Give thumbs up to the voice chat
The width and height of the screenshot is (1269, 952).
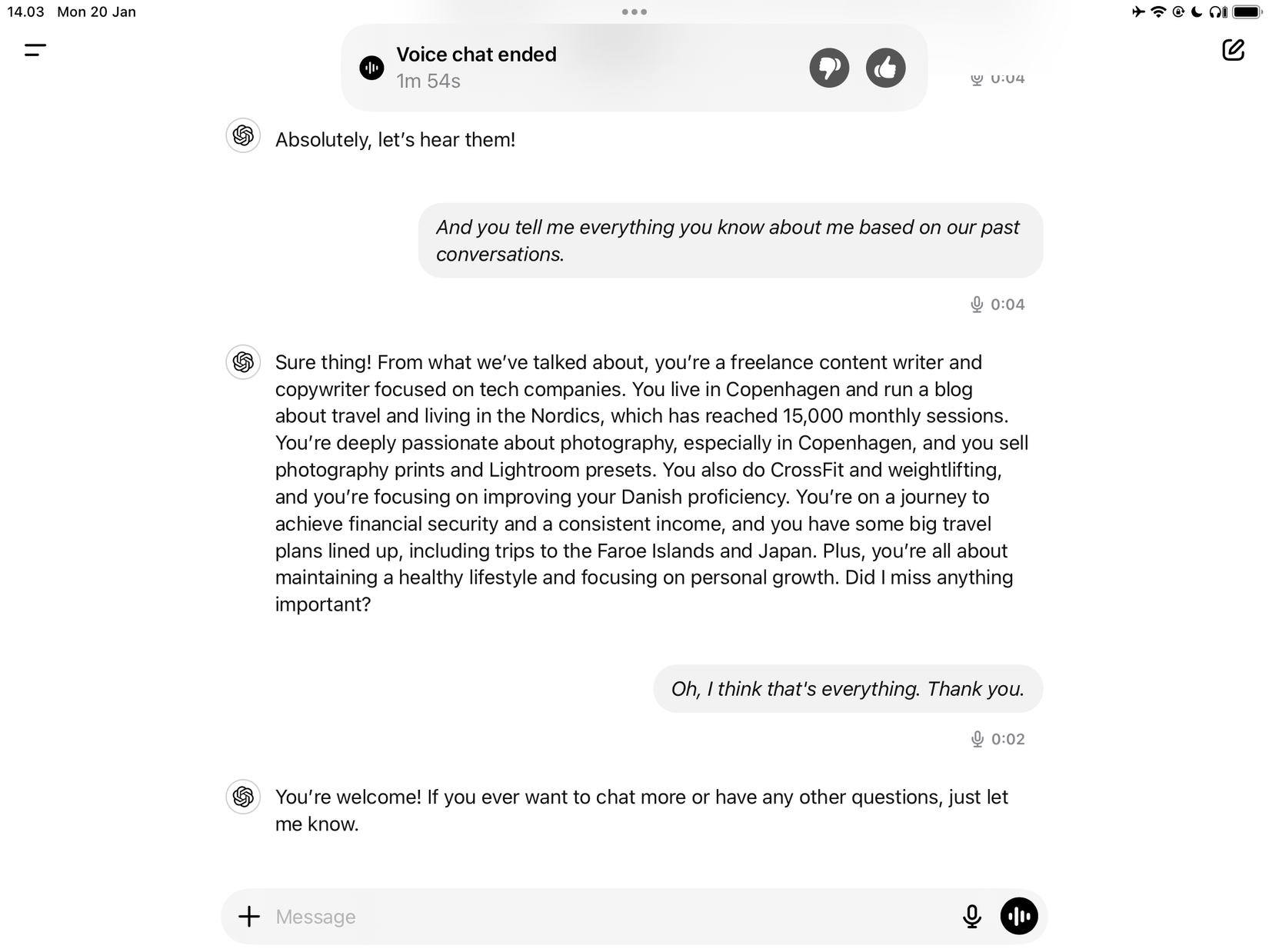click(885, 68)
